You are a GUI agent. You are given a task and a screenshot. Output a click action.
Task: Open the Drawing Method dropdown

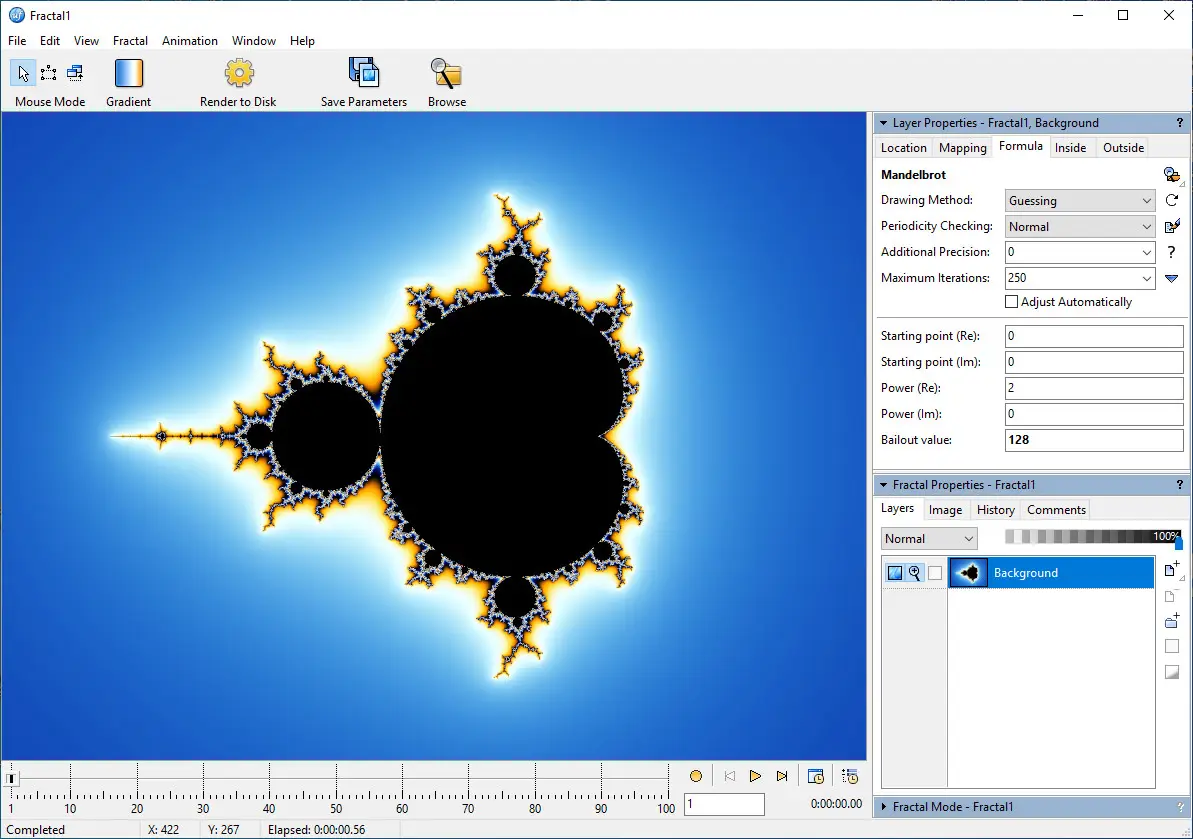[x=1081, y=201]
